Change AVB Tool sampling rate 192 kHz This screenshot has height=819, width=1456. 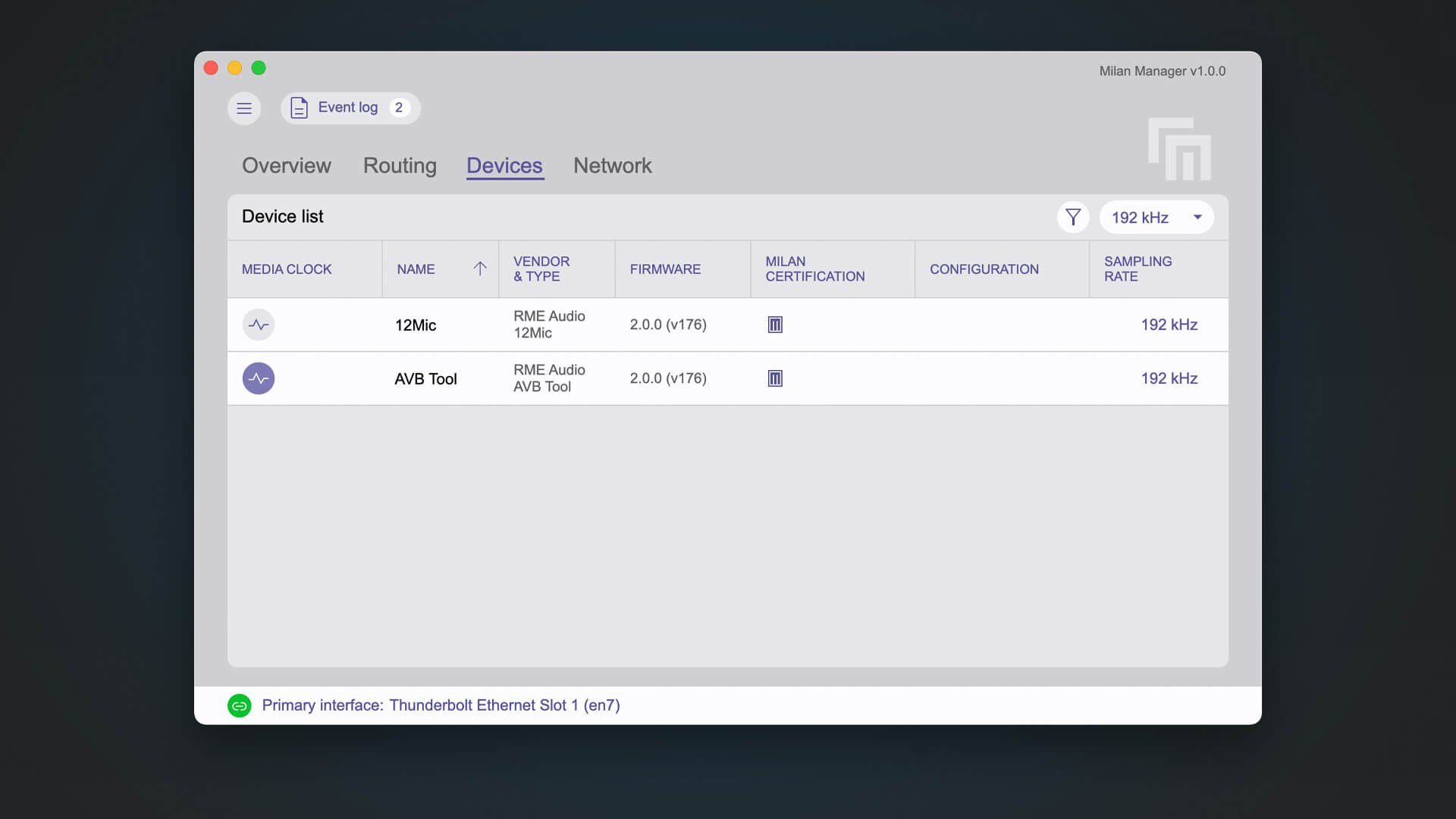coord(1169,378)
